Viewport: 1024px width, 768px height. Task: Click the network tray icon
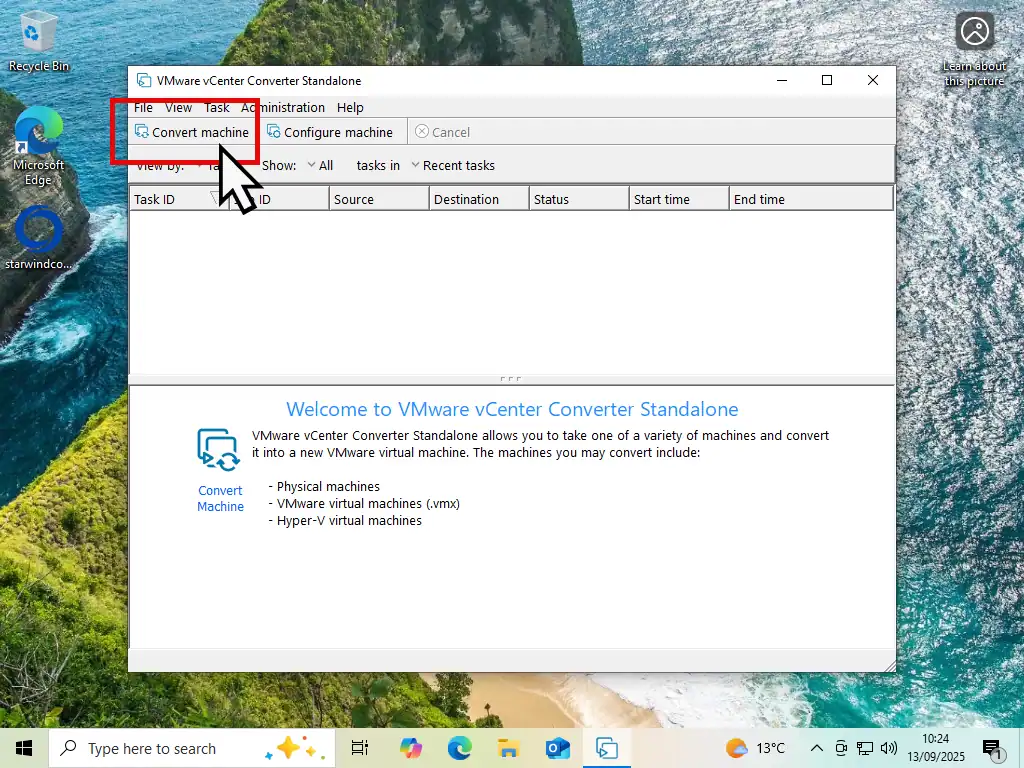pyautogui.click(x=865, y=748)
